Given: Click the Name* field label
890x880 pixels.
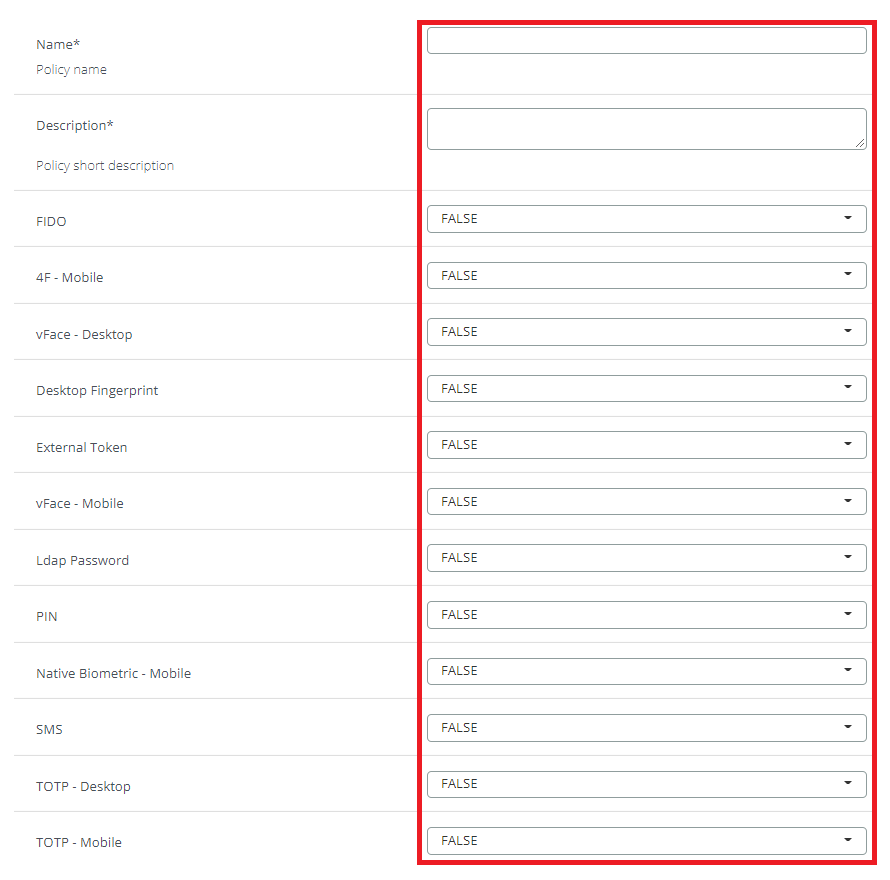Looking at the screenshot, I should click(x=58, y=44).
